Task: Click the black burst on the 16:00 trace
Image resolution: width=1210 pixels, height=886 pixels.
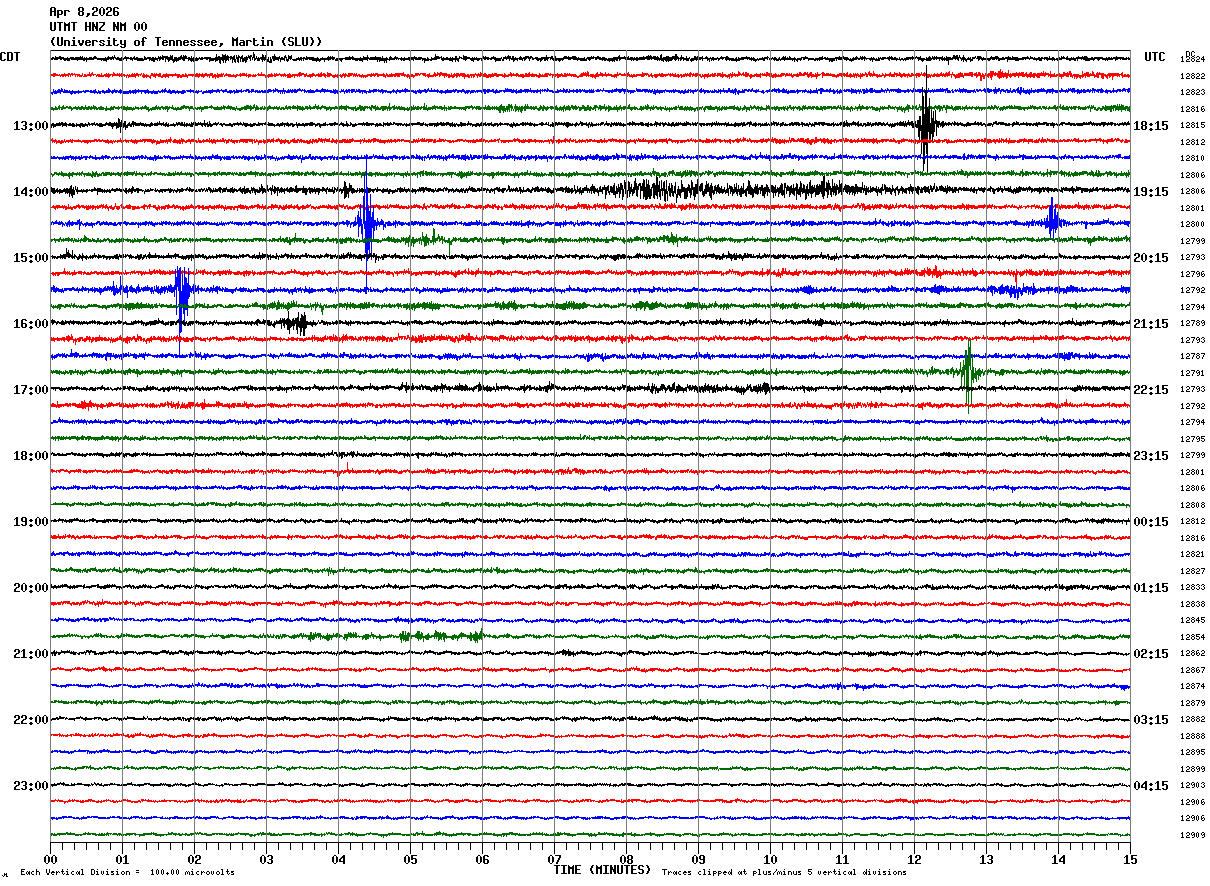Action: (295, 323)
